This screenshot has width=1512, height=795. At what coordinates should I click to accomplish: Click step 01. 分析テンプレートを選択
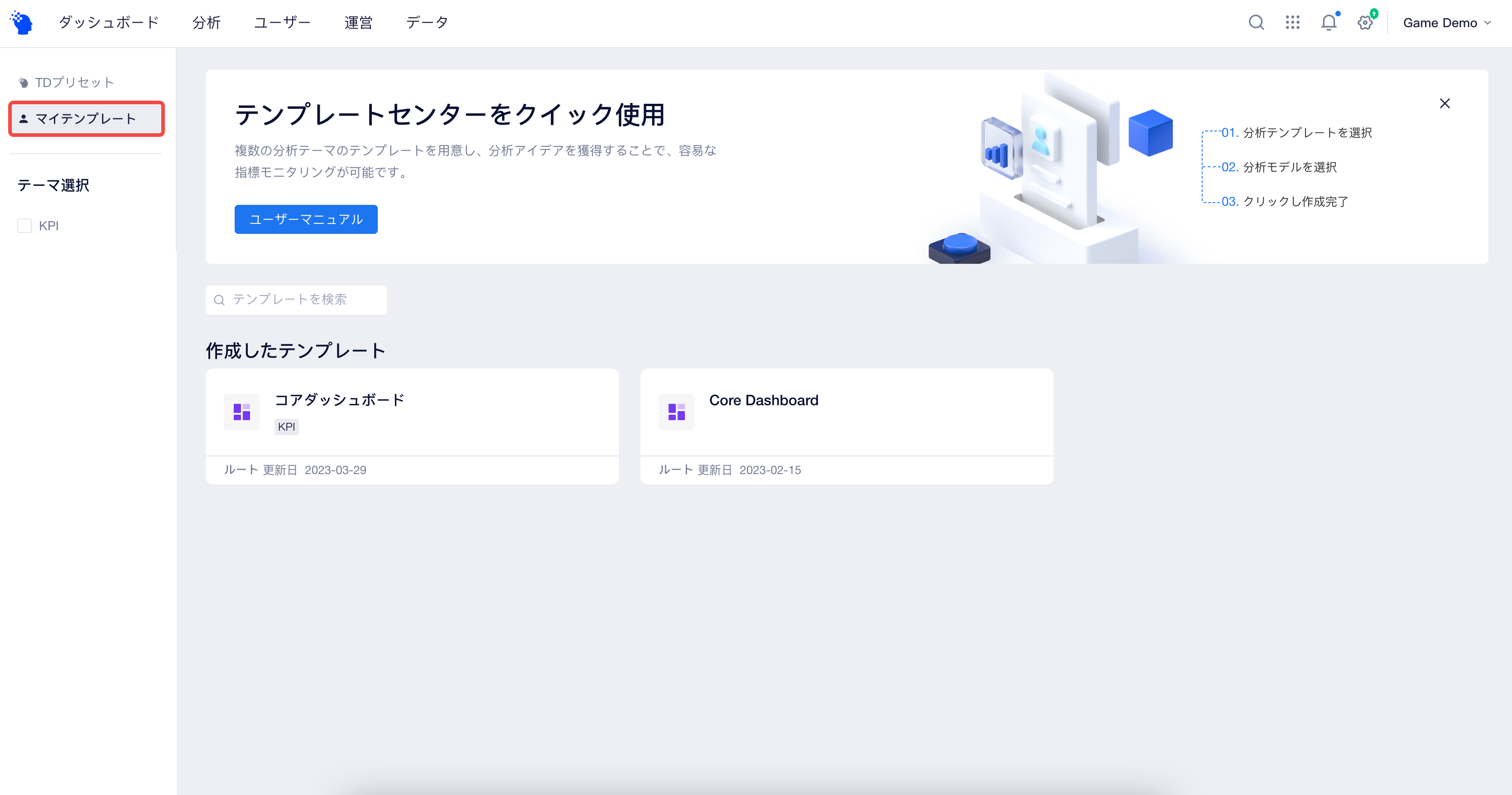(1296, 133)
